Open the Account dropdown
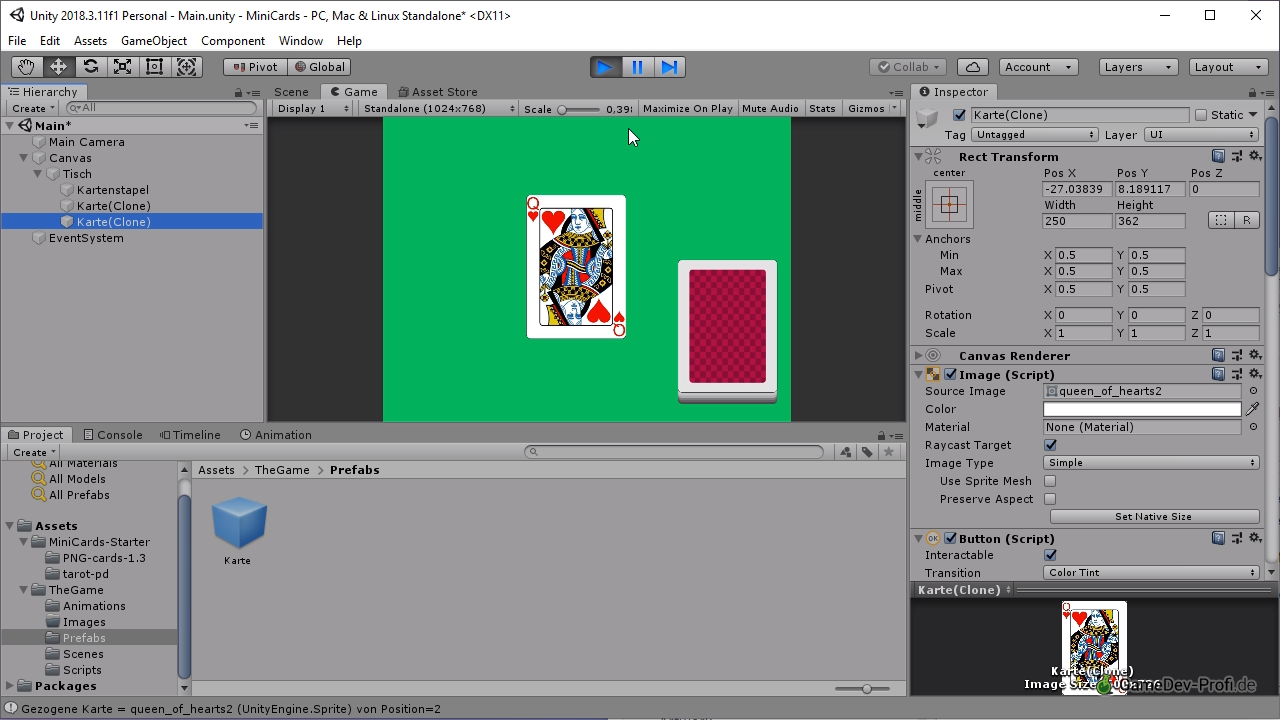 (1037, 67)
